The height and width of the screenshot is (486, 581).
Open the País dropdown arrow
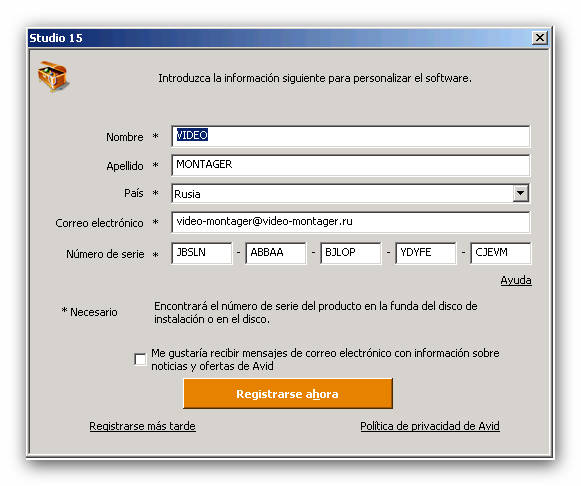pyautogui.click(x=520, y=193)
